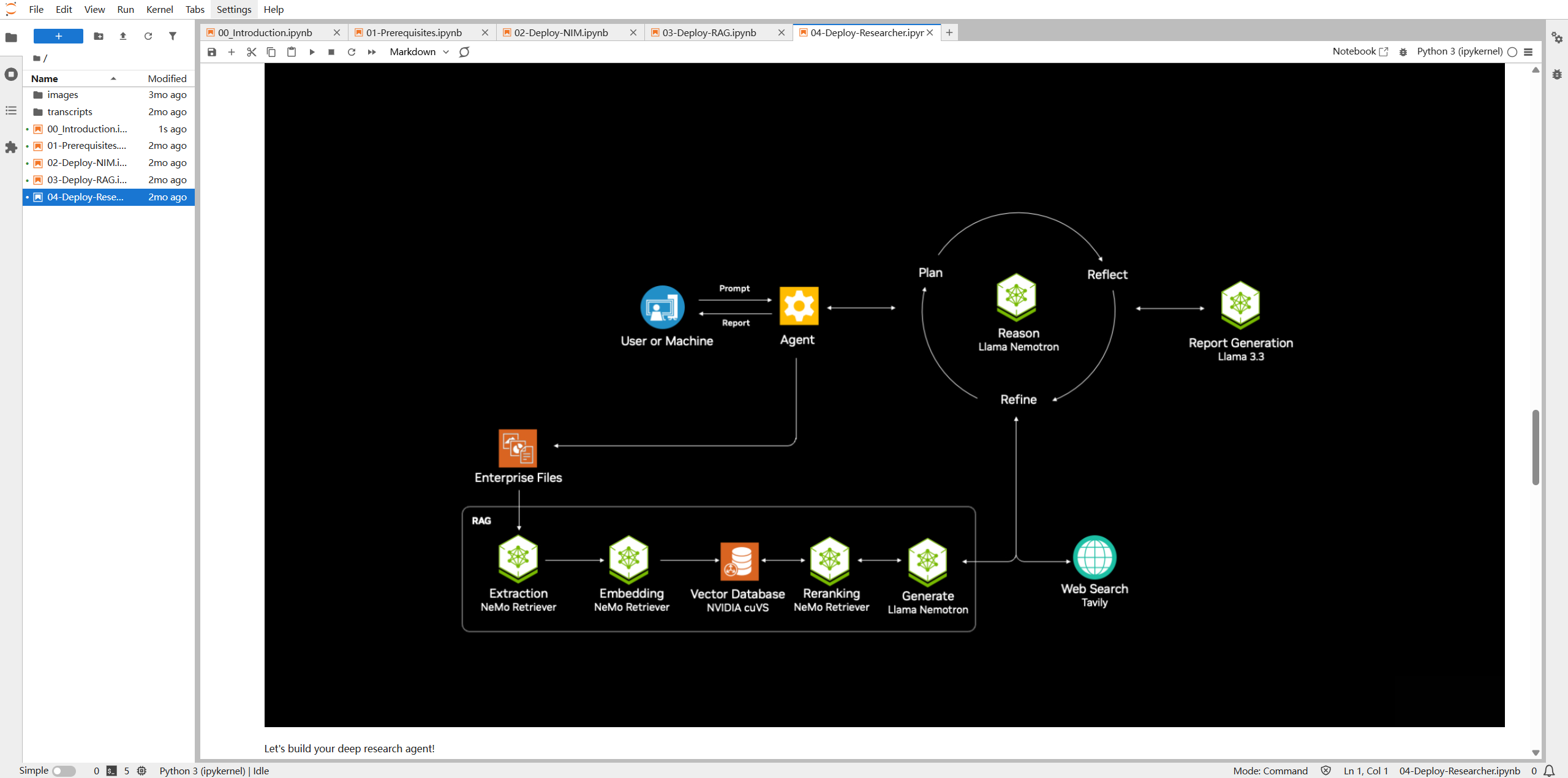1568x778 pixels.
Task: Restart the kernel
Action: [x=352, y=52]
